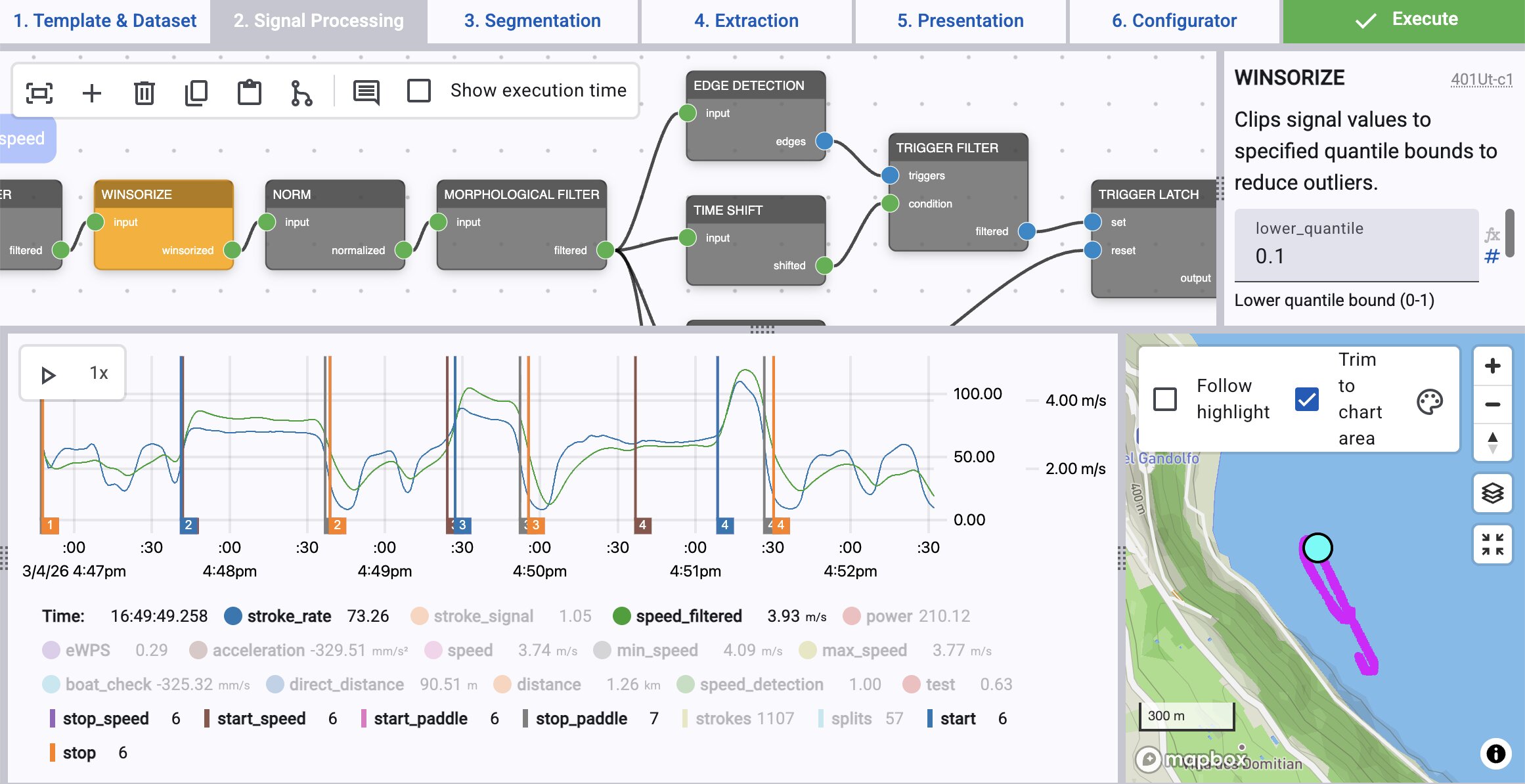Viewport: 1525px width, 784px height.
Task: Switch to the 3. Segmentation tab
Action: pyautogui.click(x=532, y=21)
